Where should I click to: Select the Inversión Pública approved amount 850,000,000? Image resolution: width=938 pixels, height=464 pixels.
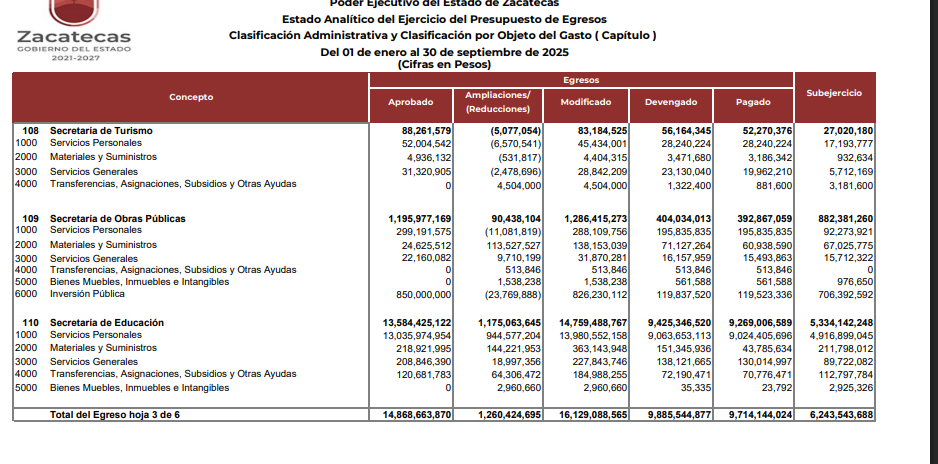point(419,296)
